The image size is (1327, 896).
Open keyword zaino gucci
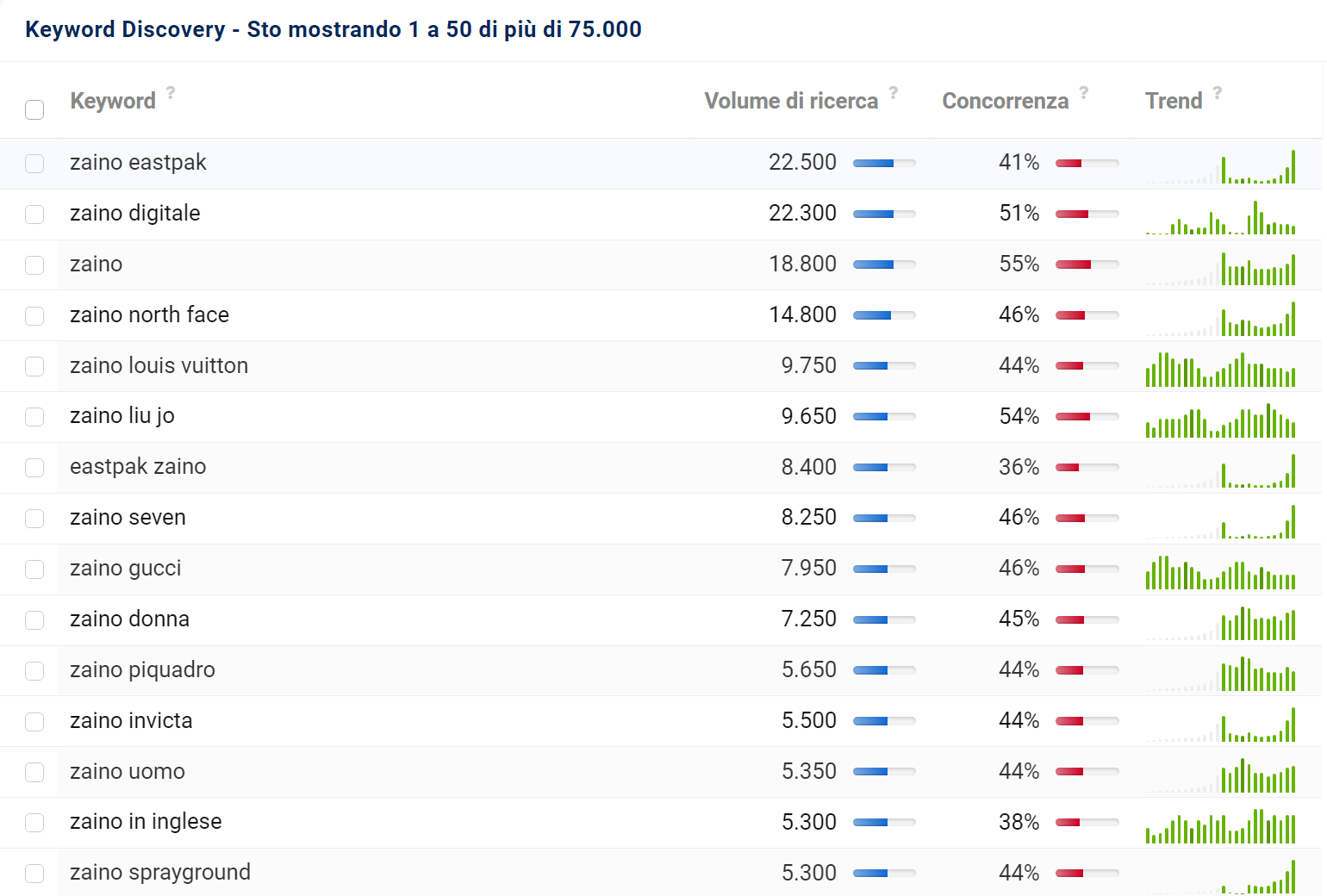point(126,569)
